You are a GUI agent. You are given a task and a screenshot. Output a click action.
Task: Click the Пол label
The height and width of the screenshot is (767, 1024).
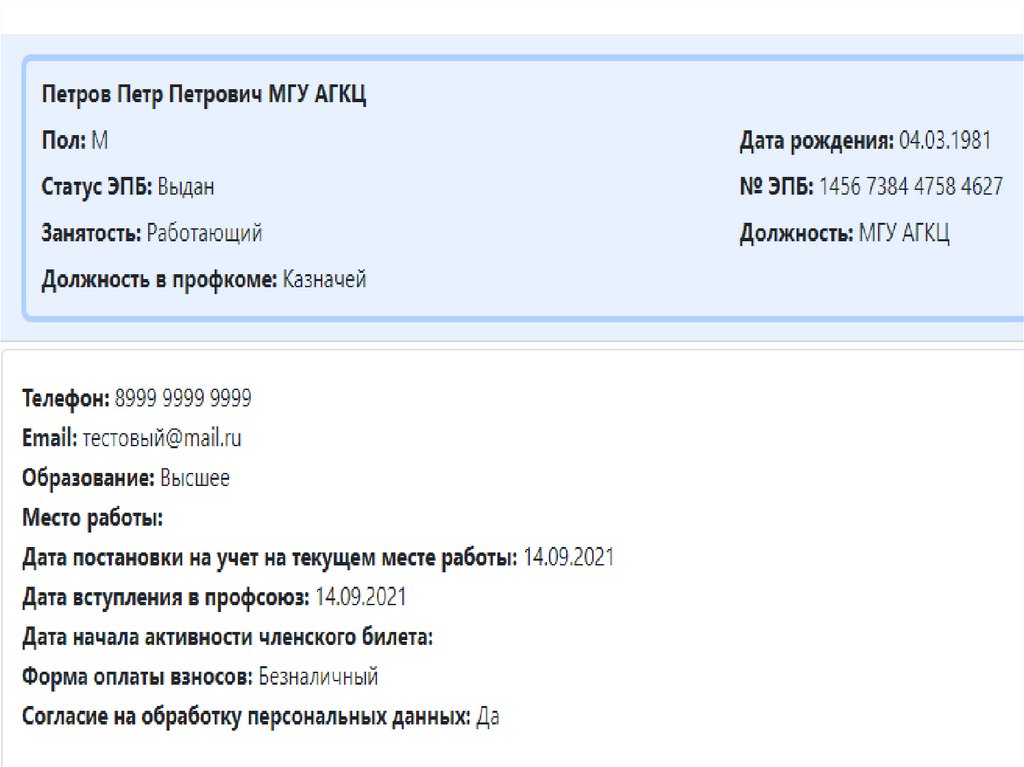[x=63, y=141]
